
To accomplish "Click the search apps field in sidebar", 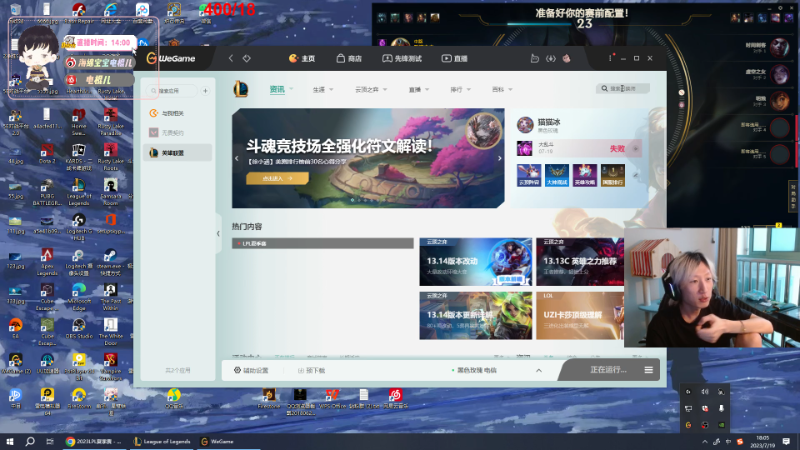I will point(171,91).
